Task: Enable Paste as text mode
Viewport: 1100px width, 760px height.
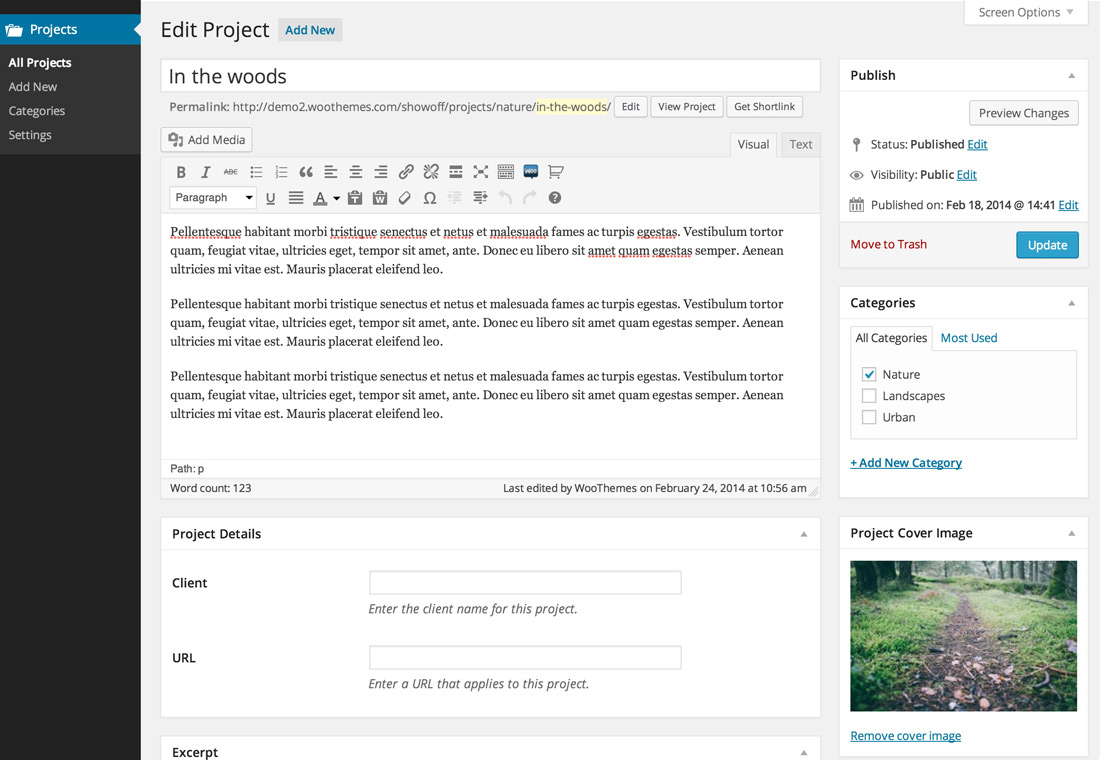Action: pyautogui.click(x=355, y=197)
